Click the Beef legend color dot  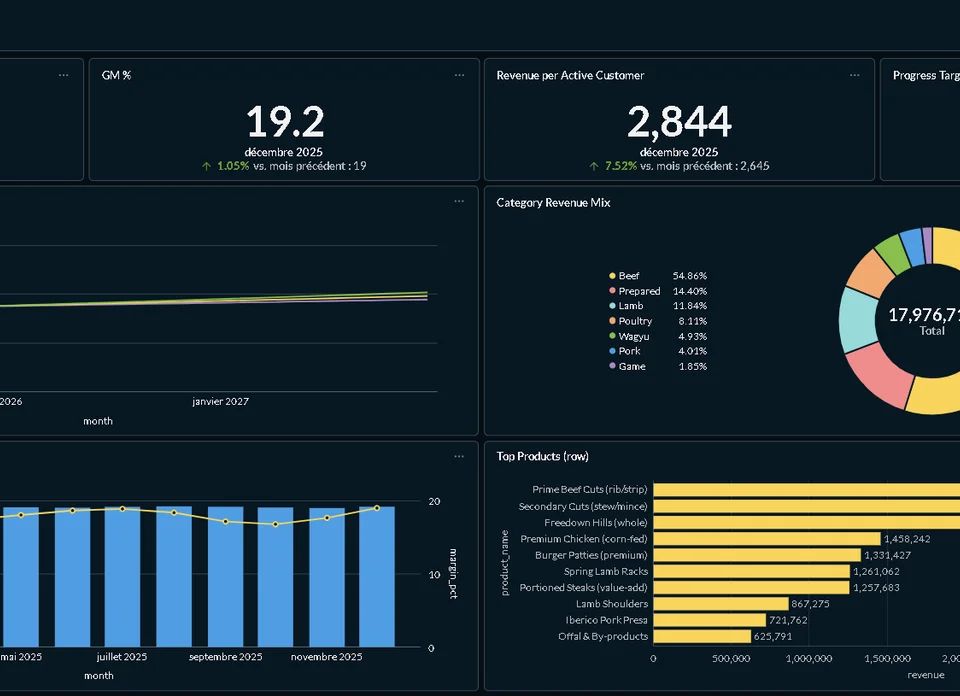(612, 276)
